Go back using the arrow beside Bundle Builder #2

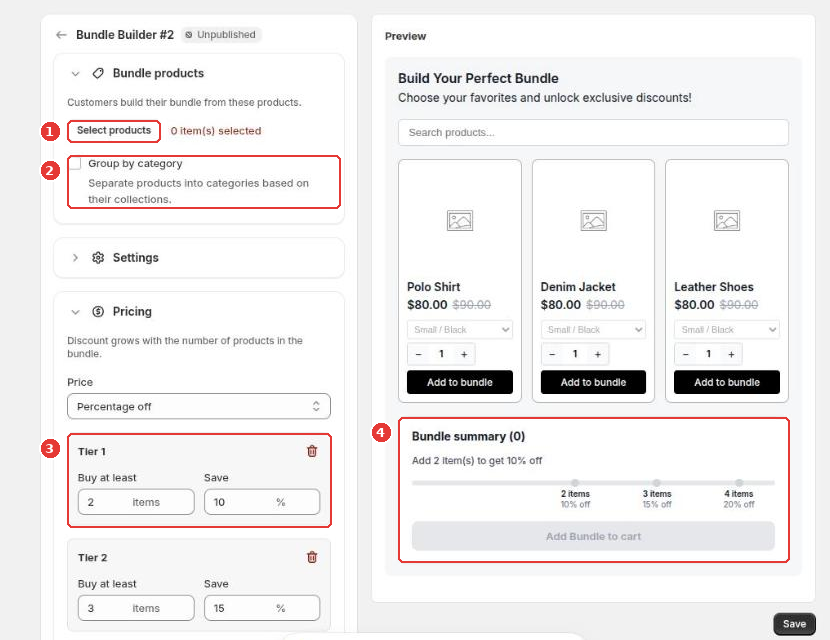(x=61, y=35)
